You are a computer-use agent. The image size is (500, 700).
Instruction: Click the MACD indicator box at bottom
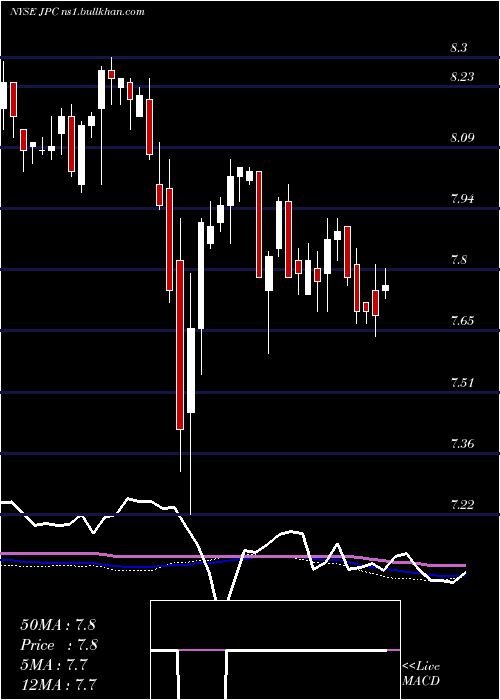[275, 650]
